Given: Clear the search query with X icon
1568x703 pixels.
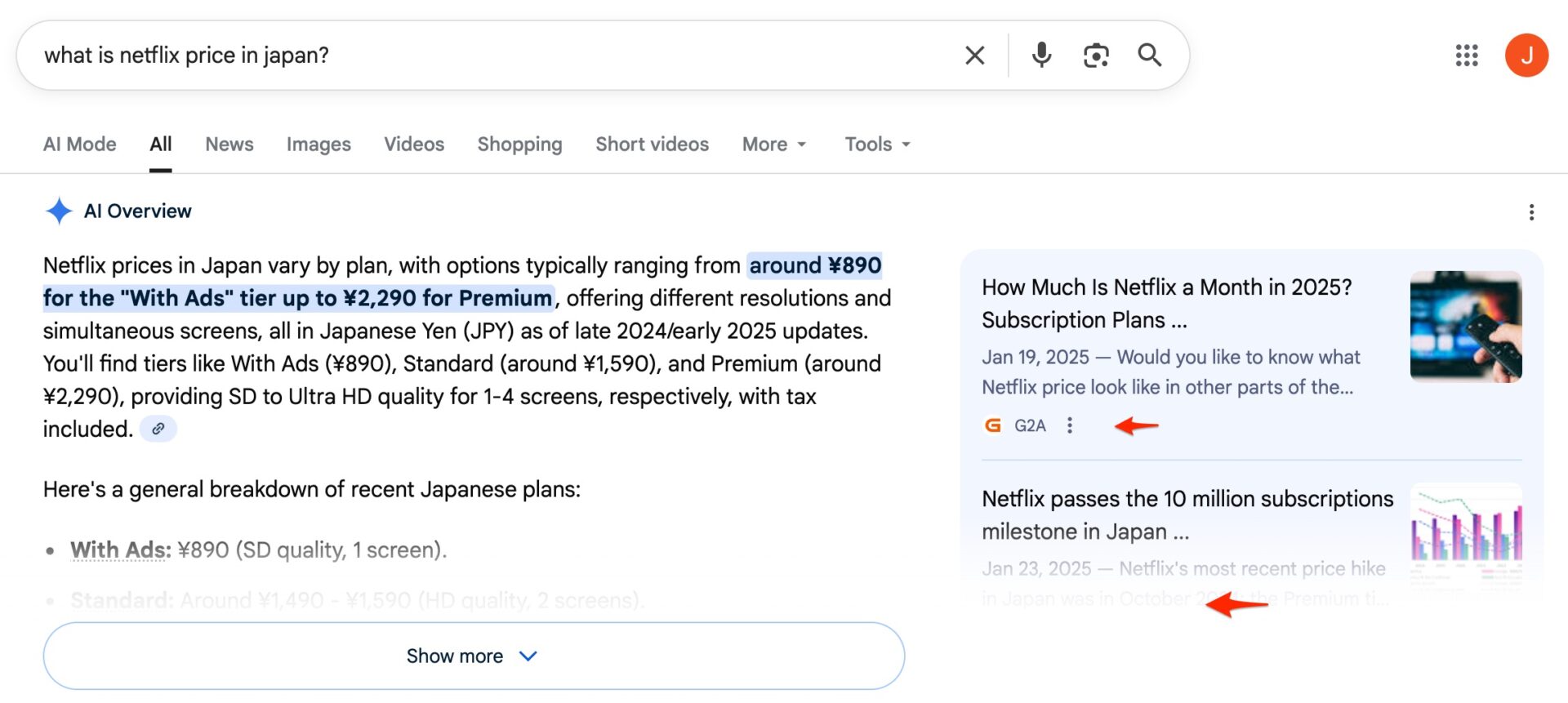Looking at the screenshot, I should click(x=974, y=56).
